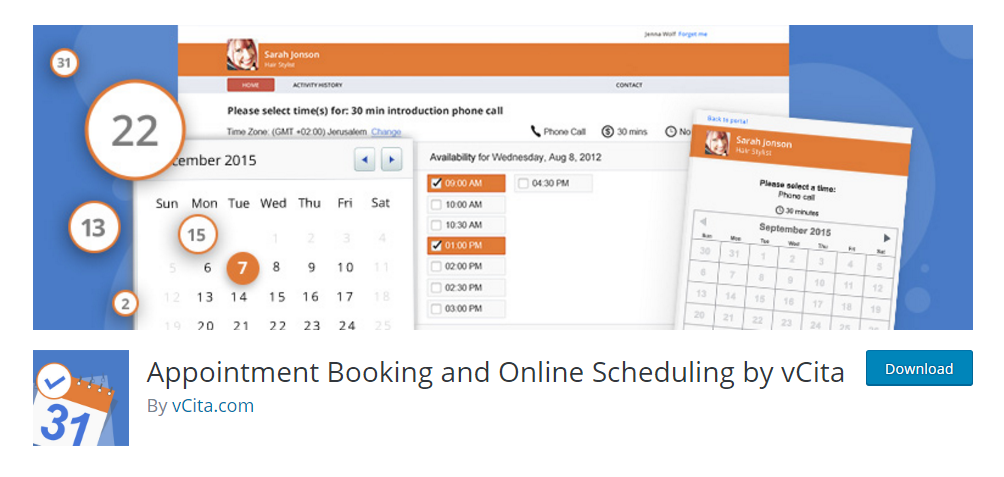Click the Jenna Wolf user name
Viewport: 1004px width, 477px height.
pyautogui.click(x=660, y=34)
